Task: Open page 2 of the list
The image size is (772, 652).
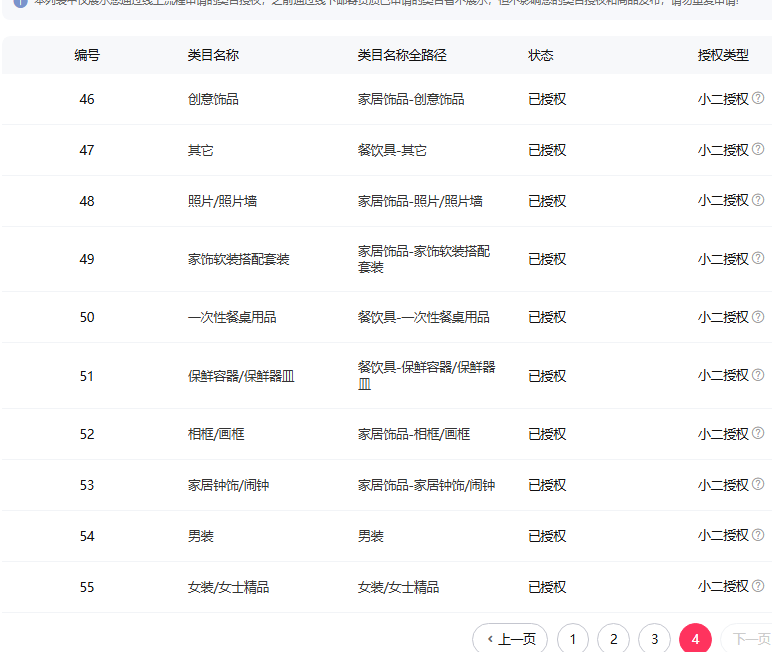Action: point(613,639)
